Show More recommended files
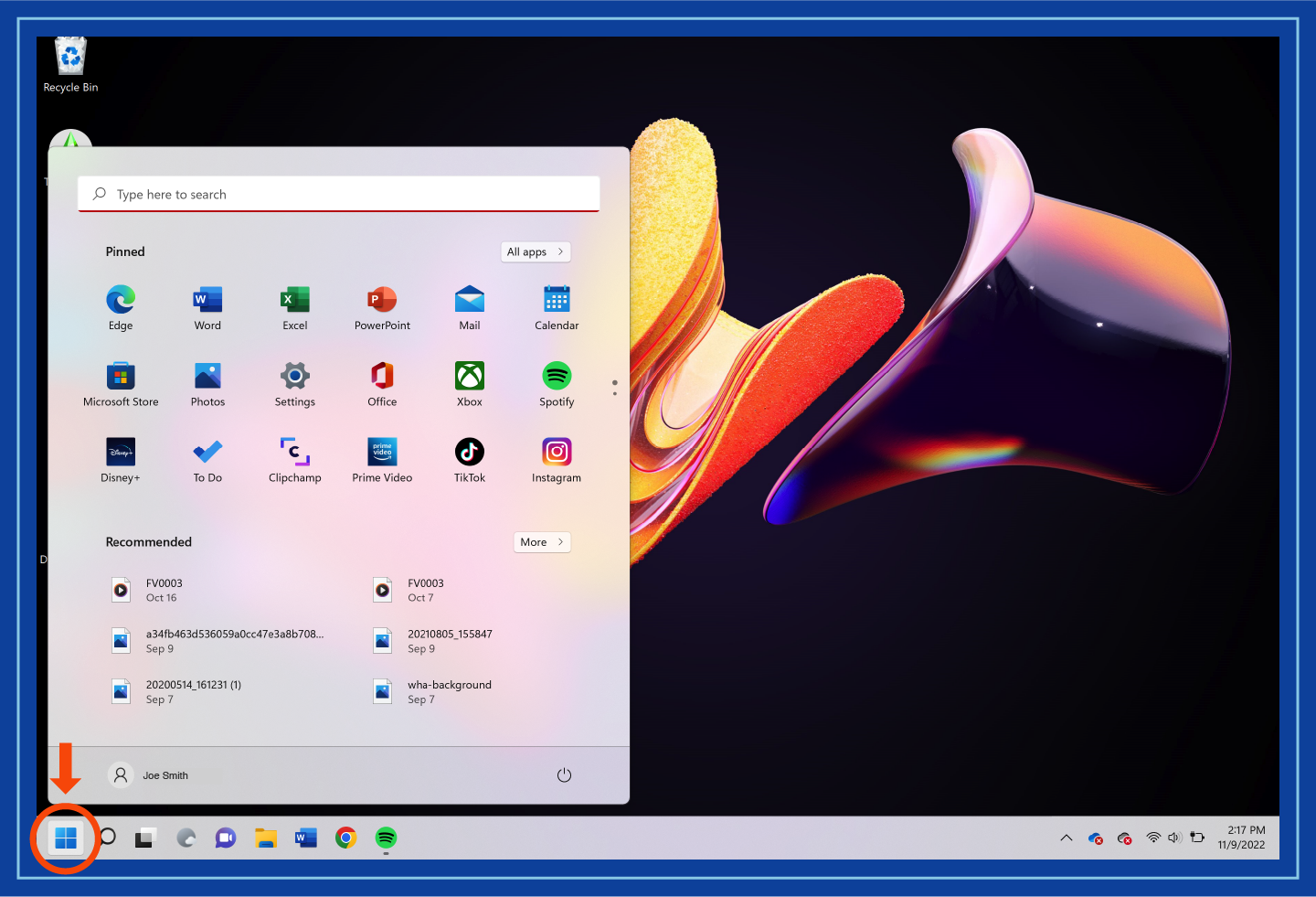 coord(542,542)
